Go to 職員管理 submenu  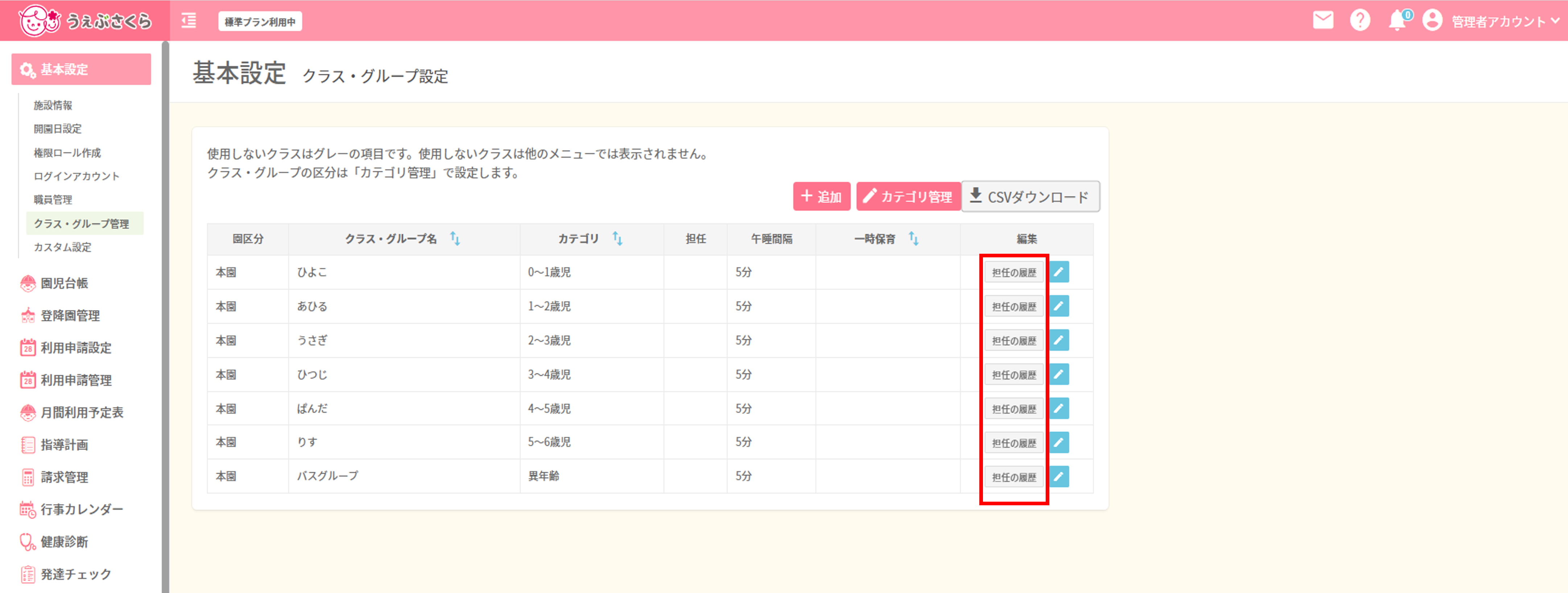[x=53, y=199]
